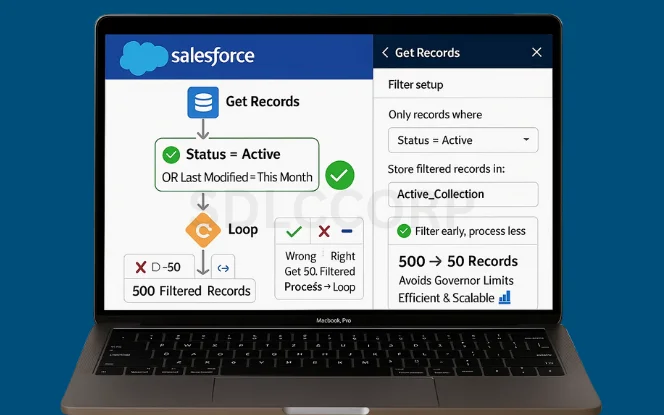Click the 'Status = Active' condition text
The height and width of the screenshot is (415, 664).
point(233,154)
